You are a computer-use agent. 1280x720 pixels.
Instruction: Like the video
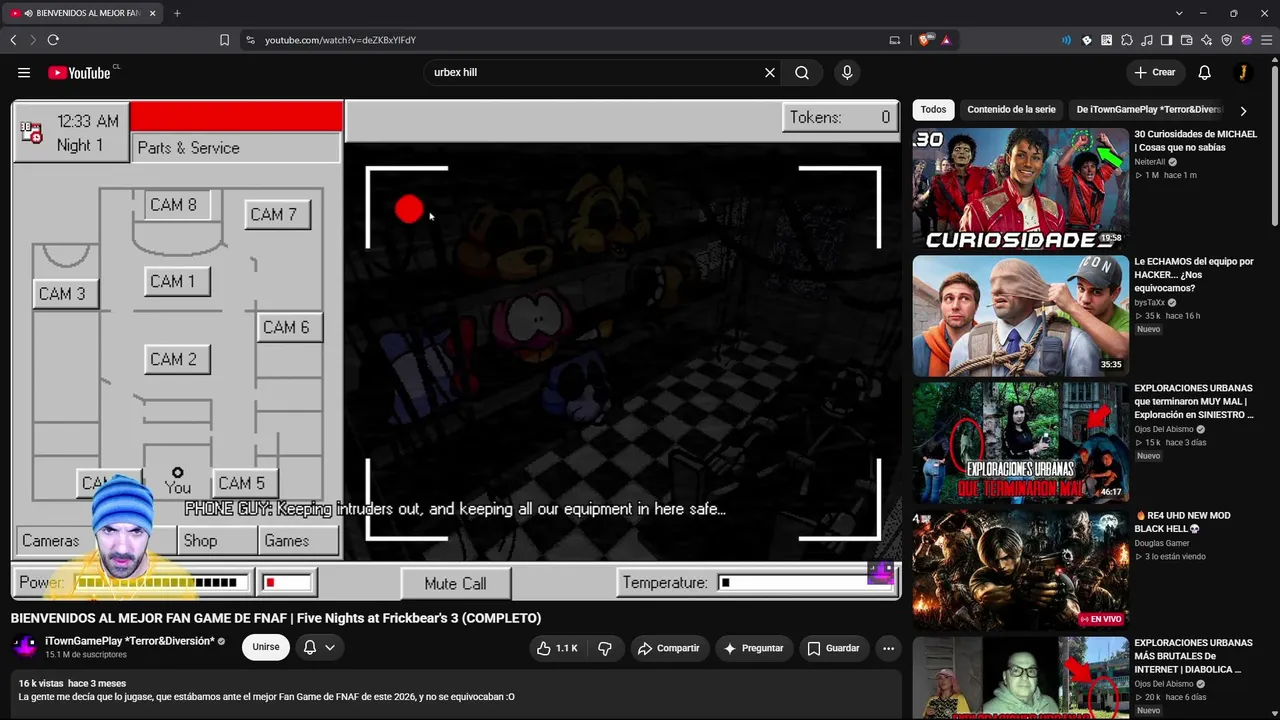[x=556, y=648]
